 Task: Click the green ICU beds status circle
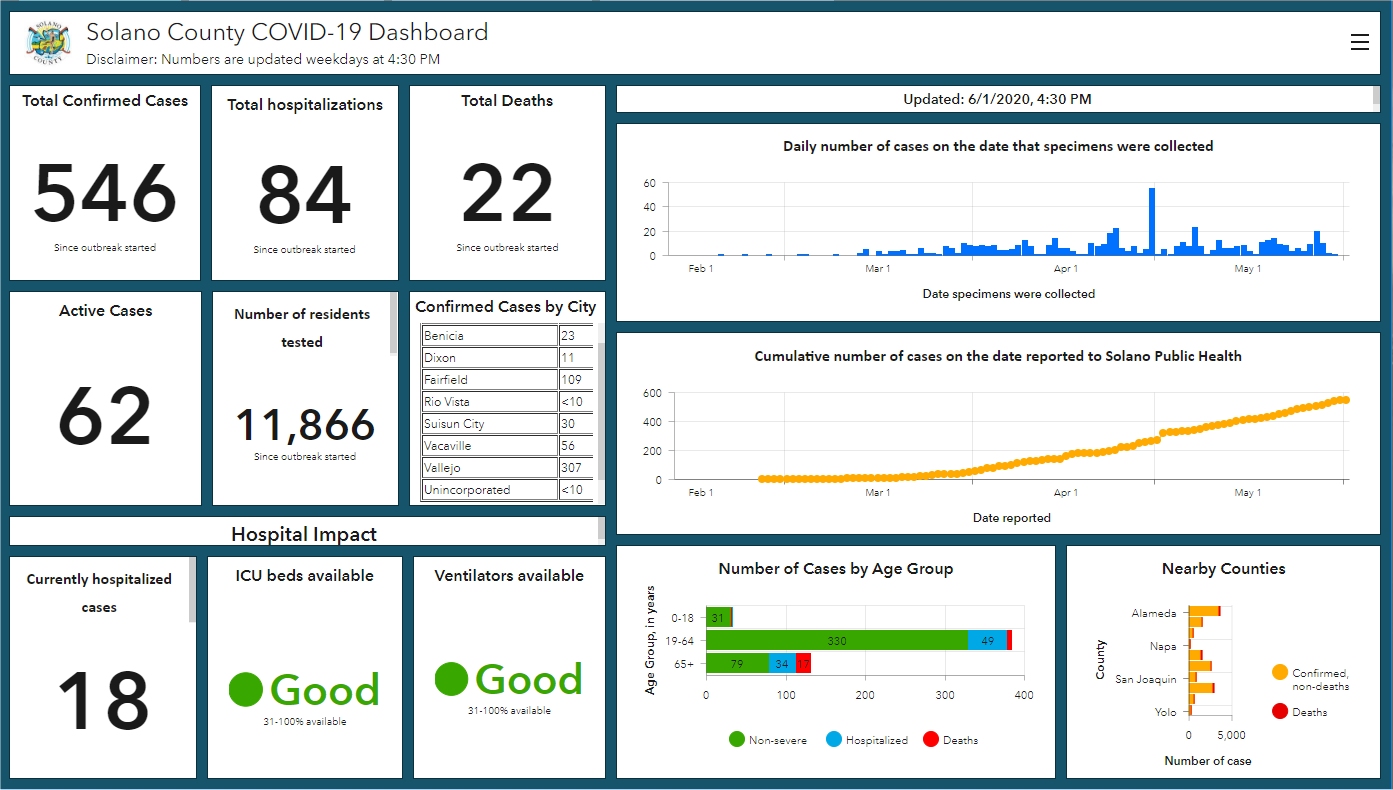point(246,689)
